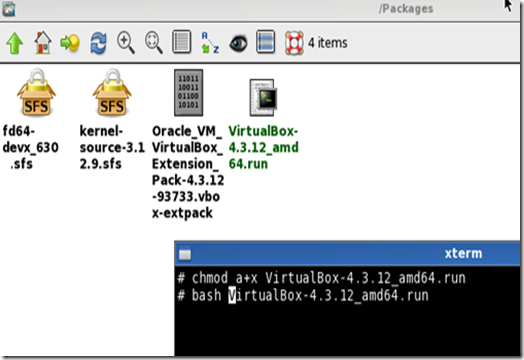Click the xterm title bar
The height and width of the screenshot is (360, 524).
coord(347,254)
